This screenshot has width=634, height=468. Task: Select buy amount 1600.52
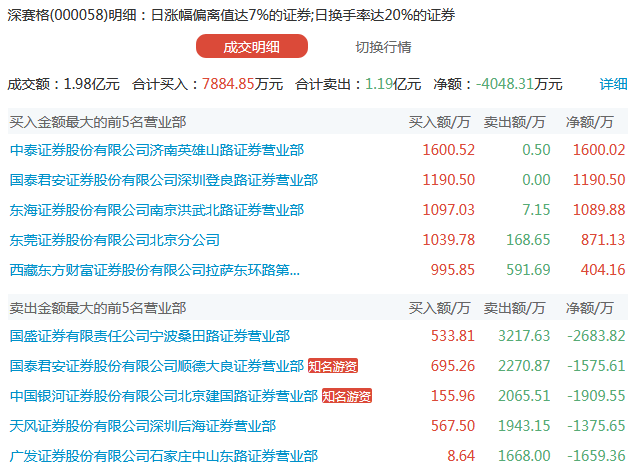coord(448,150)
